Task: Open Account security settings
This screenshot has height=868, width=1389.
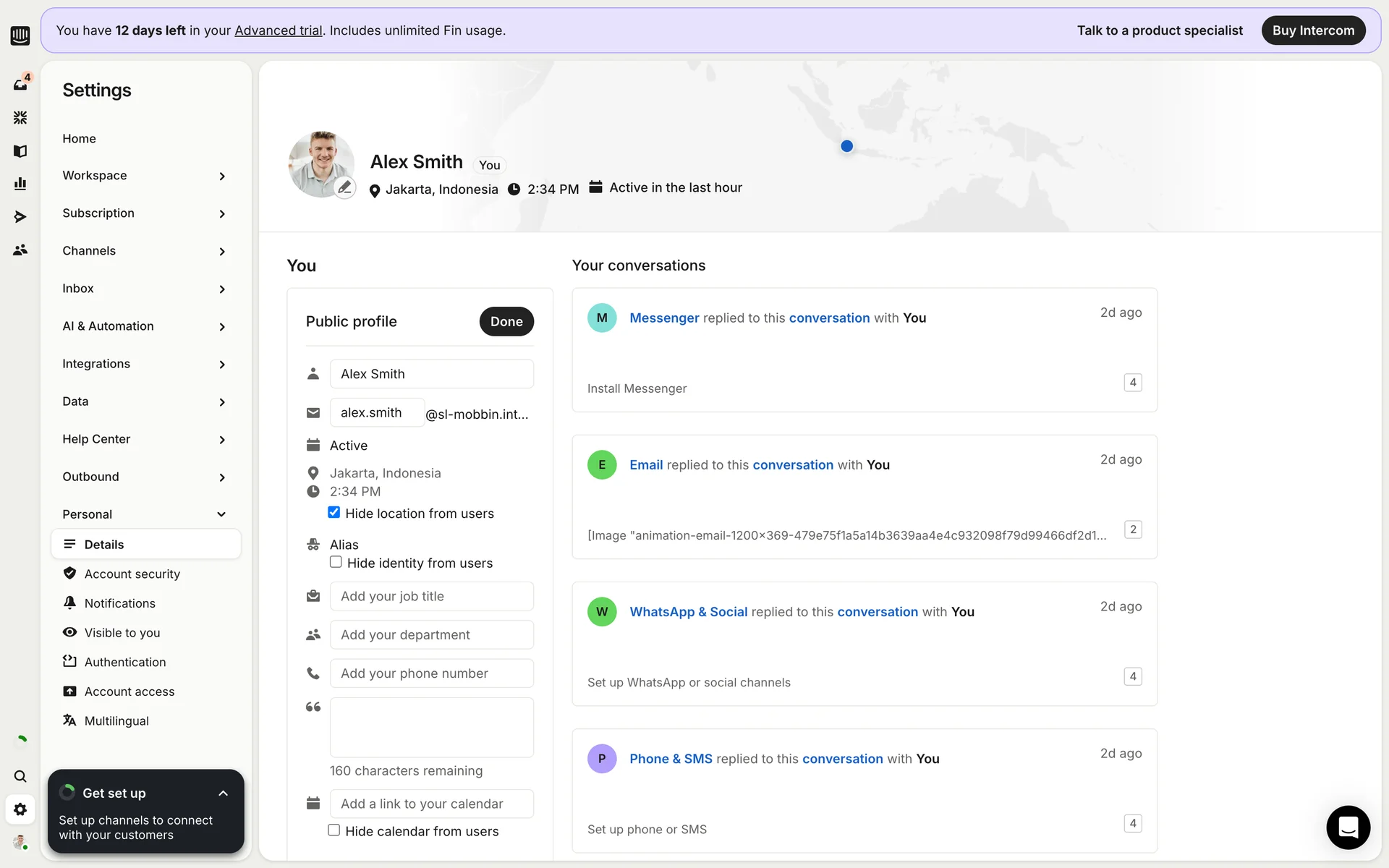Action: pyautogui.click(x=132, y=574)
